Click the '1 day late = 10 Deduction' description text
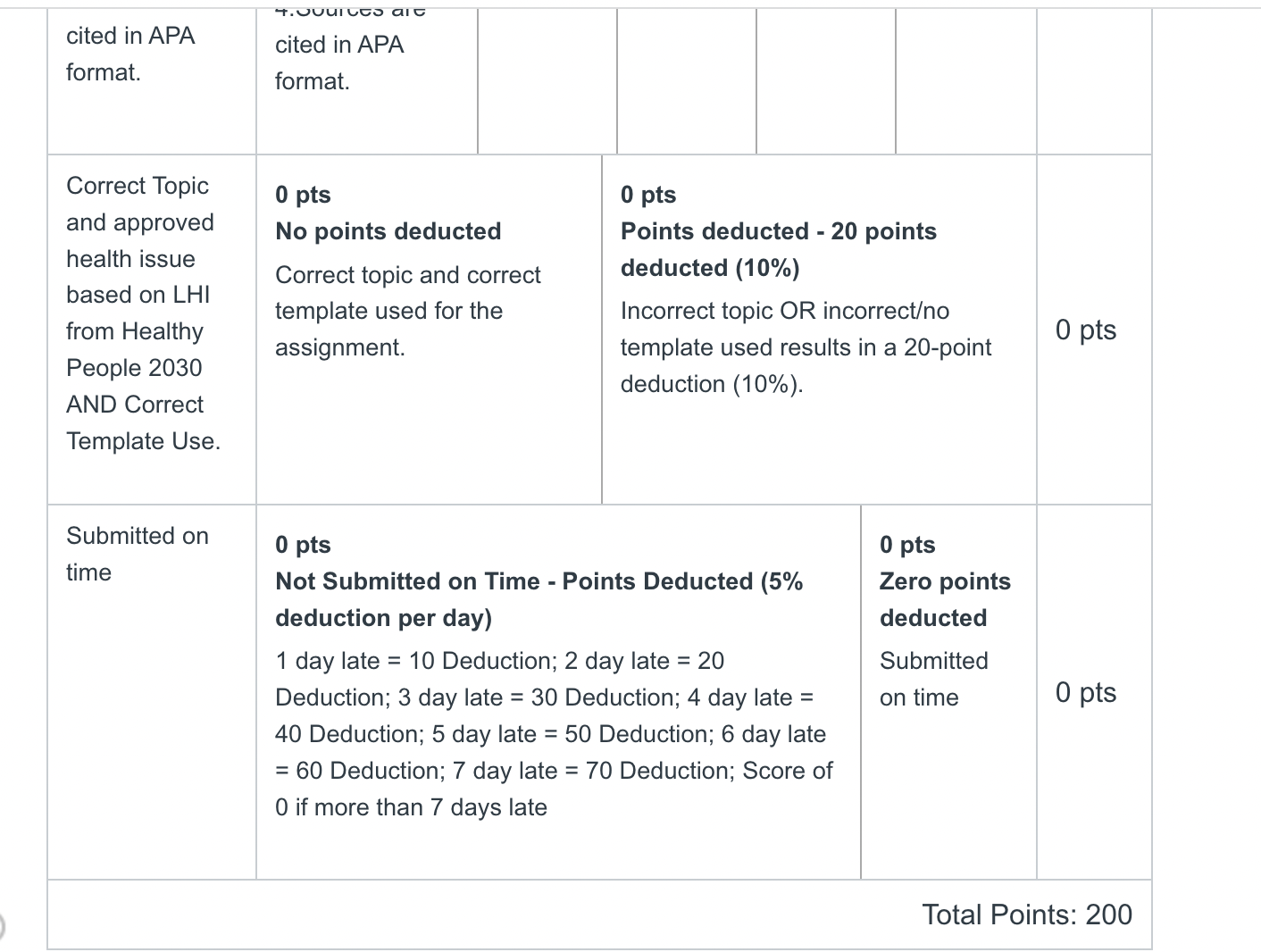Viewport: 1261px width, 952px height. 554,734
